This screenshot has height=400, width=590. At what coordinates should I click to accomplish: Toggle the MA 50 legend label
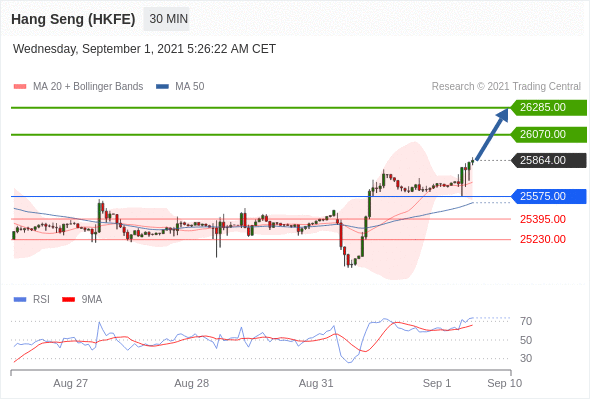coord(190,87)
